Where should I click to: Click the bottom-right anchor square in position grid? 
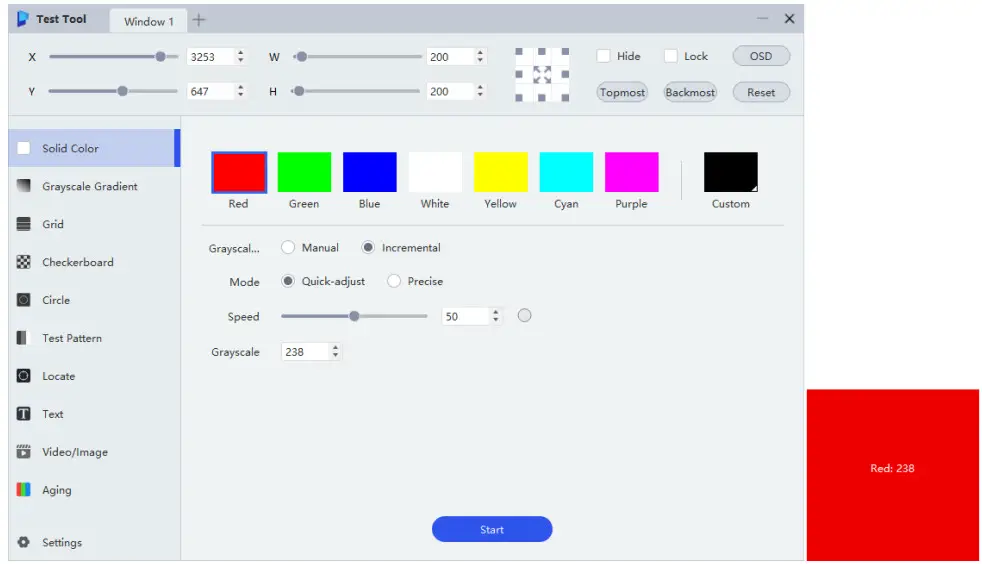[x=566, y=98]
